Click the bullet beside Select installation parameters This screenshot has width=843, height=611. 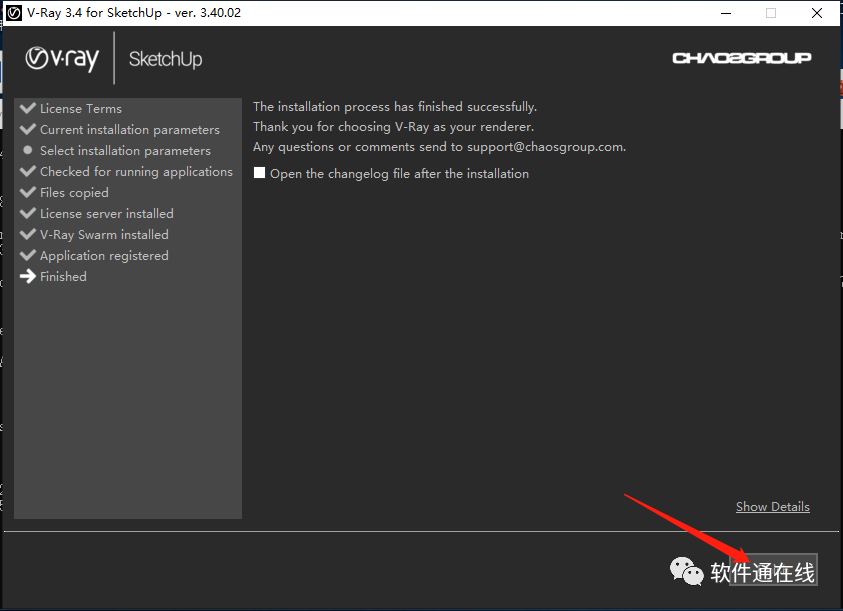coord(28,150)
